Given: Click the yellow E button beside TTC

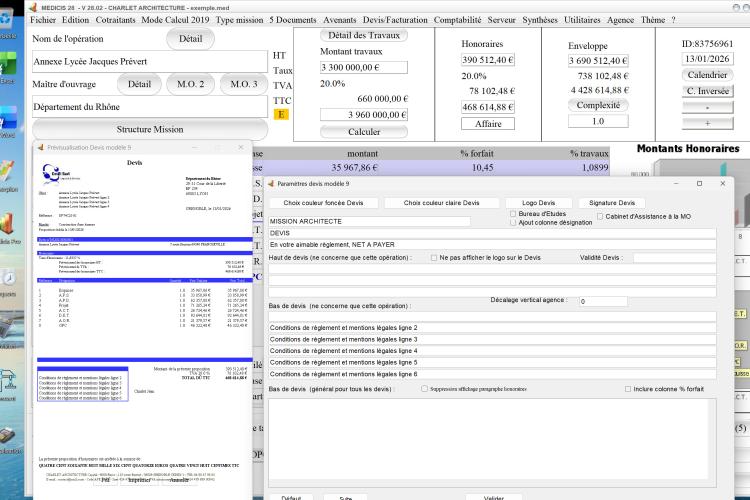Looking at the screenshot, I should (x=281, y=114).
